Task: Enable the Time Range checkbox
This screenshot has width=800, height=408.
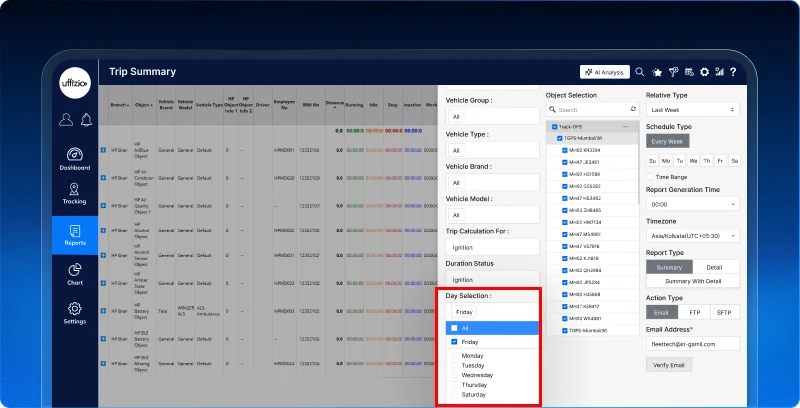Action: (x=649, y=177)
